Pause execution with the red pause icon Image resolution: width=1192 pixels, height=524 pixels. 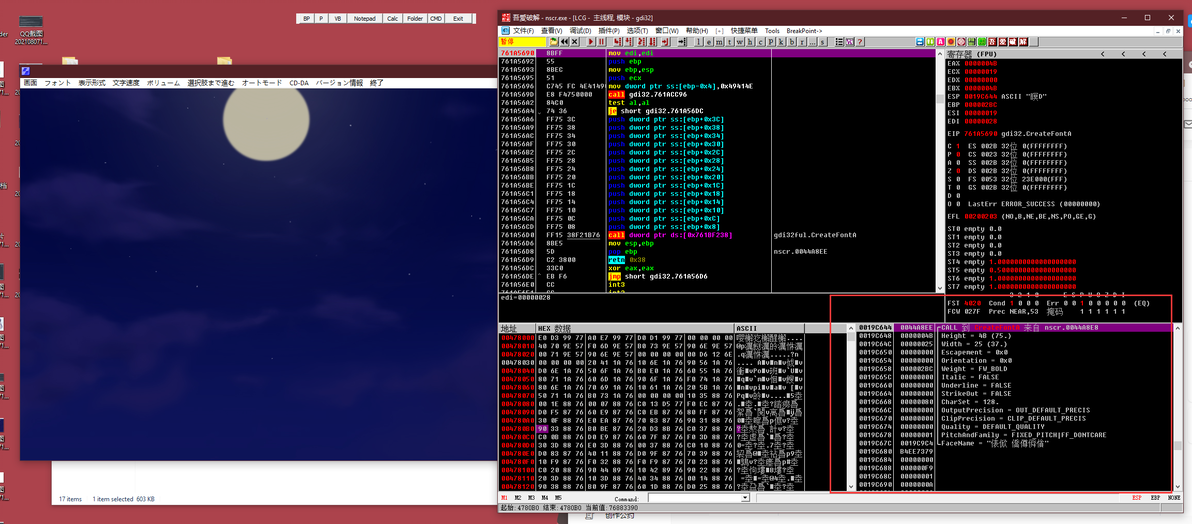coord(601,41)
